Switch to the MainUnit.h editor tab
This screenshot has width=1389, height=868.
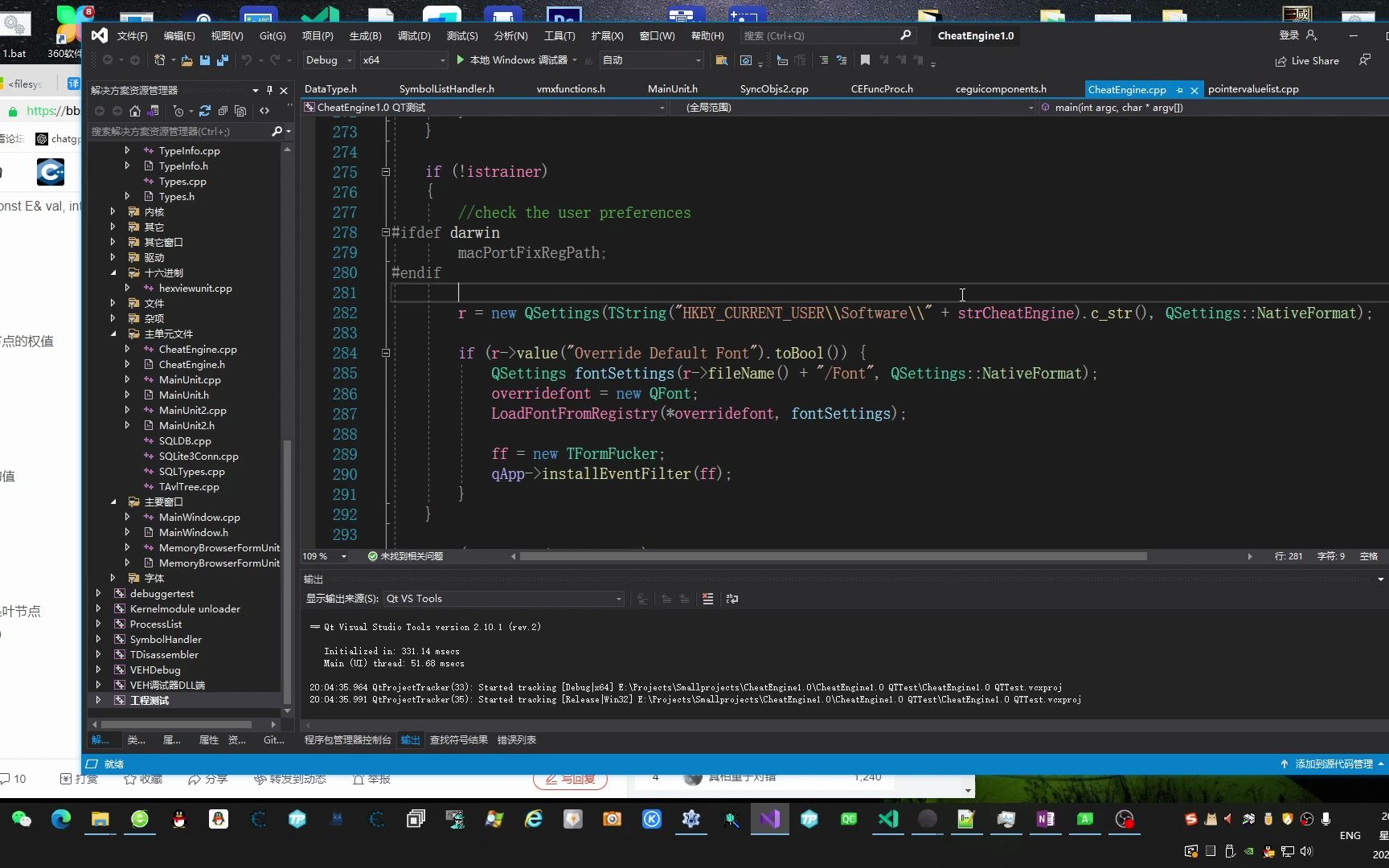click(672, 89)
